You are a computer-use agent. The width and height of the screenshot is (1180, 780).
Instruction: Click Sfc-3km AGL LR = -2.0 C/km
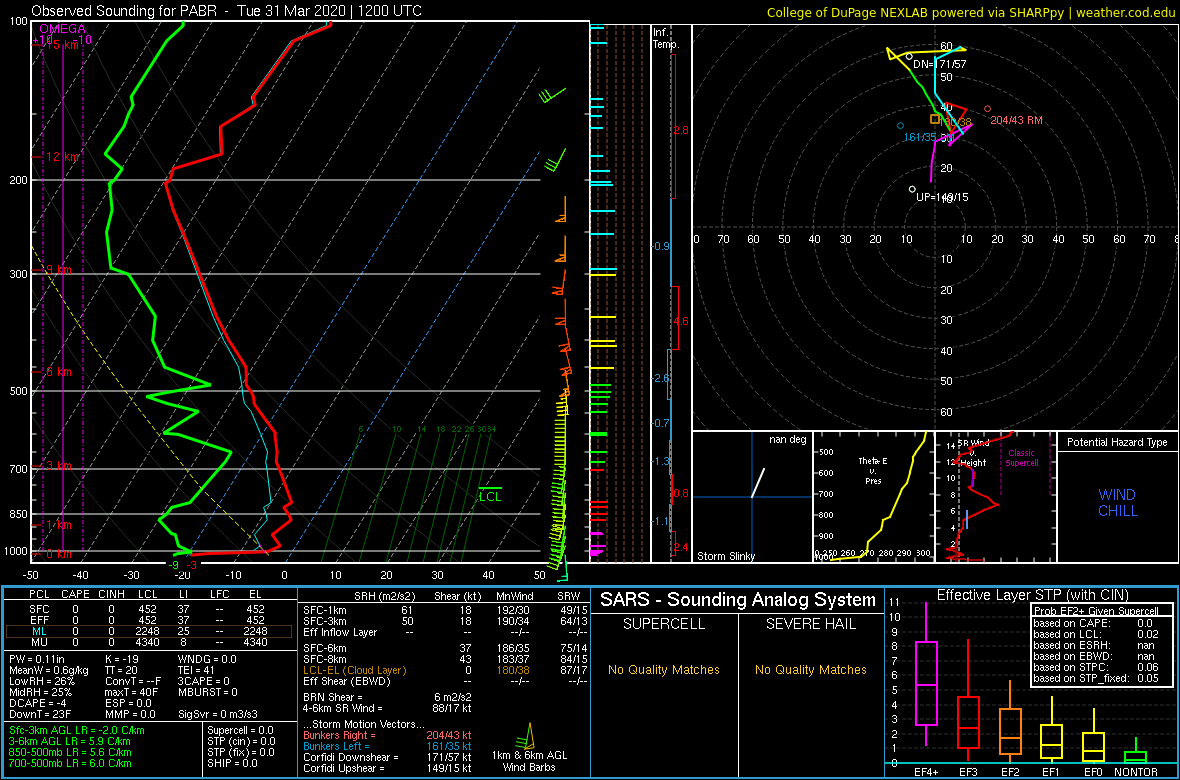pos(77,730)
